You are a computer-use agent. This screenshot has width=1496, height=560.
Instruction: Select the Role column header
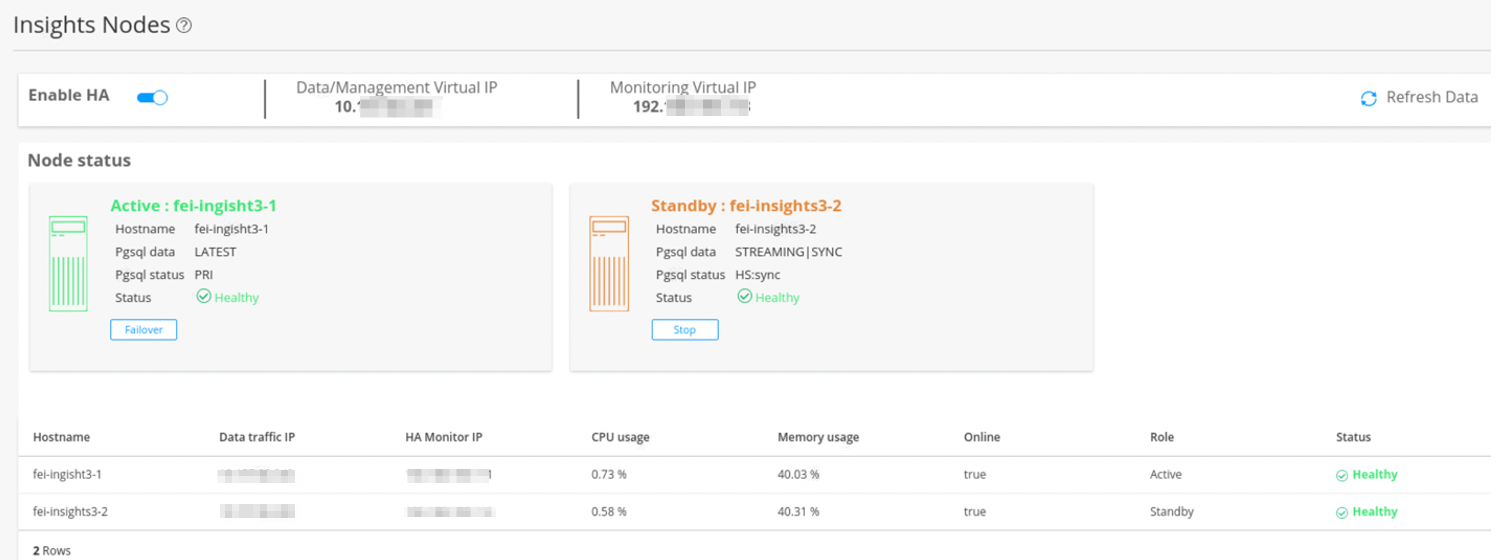1161,437
